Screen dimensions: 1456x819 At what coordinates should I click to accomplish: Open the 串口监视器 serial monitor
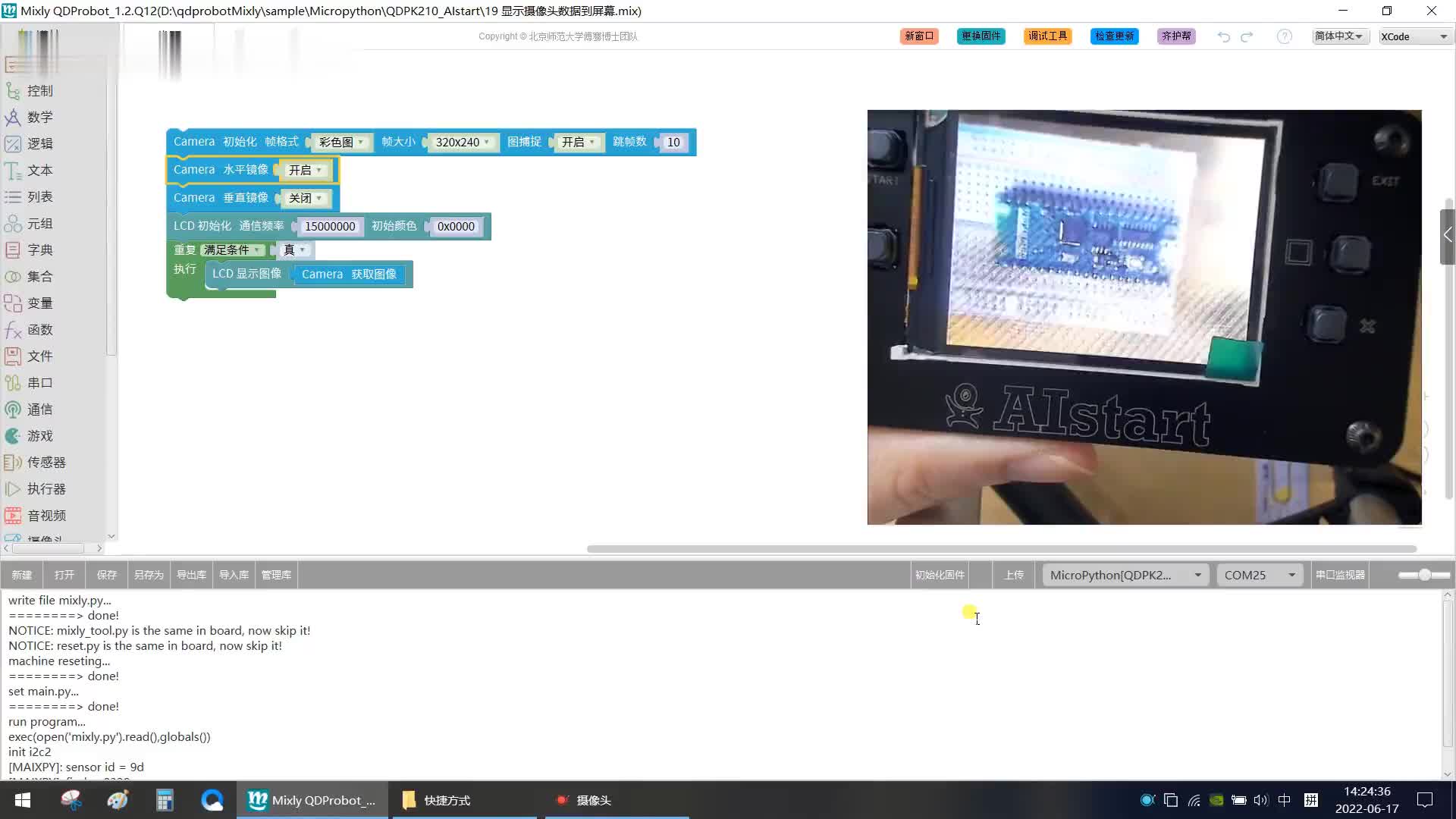[1341, 576]
